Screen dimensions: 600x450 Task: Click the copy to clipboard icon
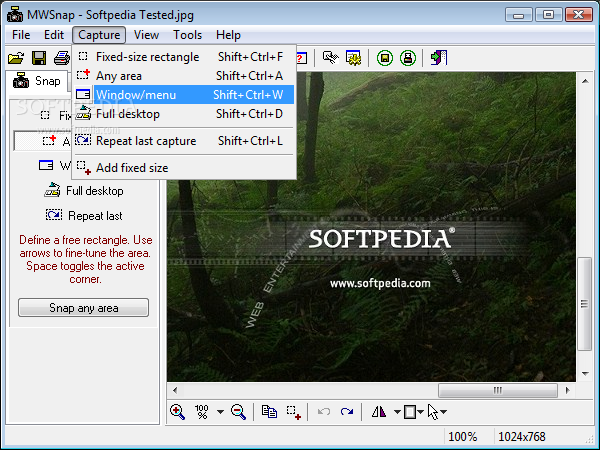269,412
